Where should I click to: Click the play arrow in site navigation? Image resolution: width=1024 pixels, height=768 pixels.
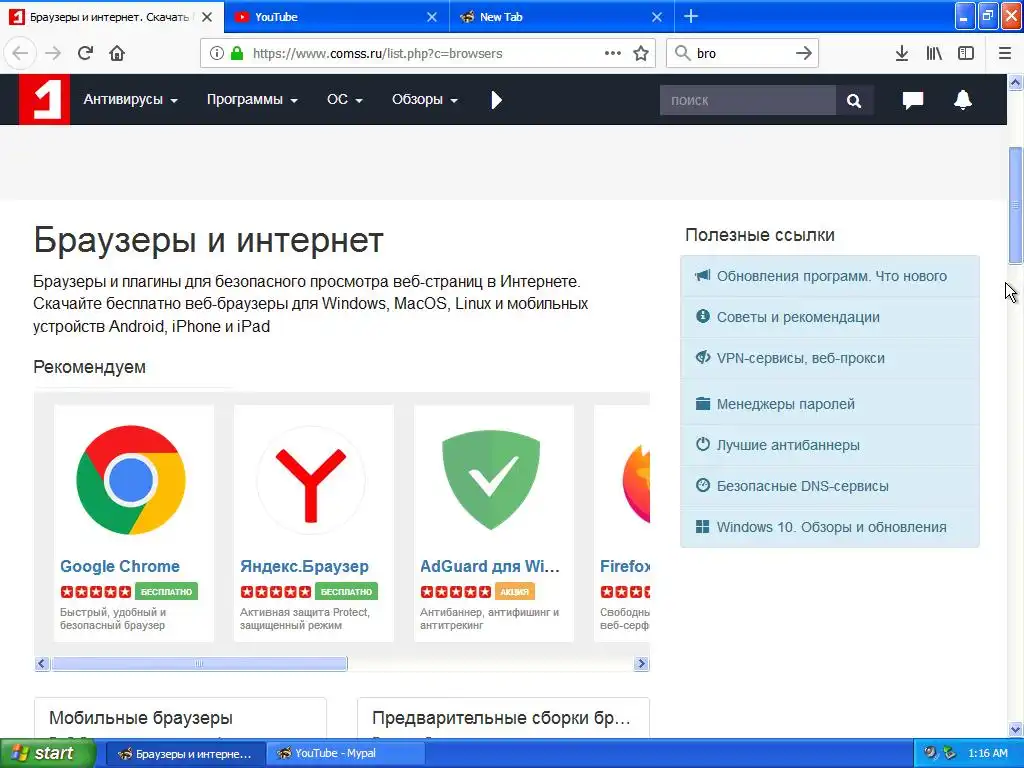click(496, 100)
